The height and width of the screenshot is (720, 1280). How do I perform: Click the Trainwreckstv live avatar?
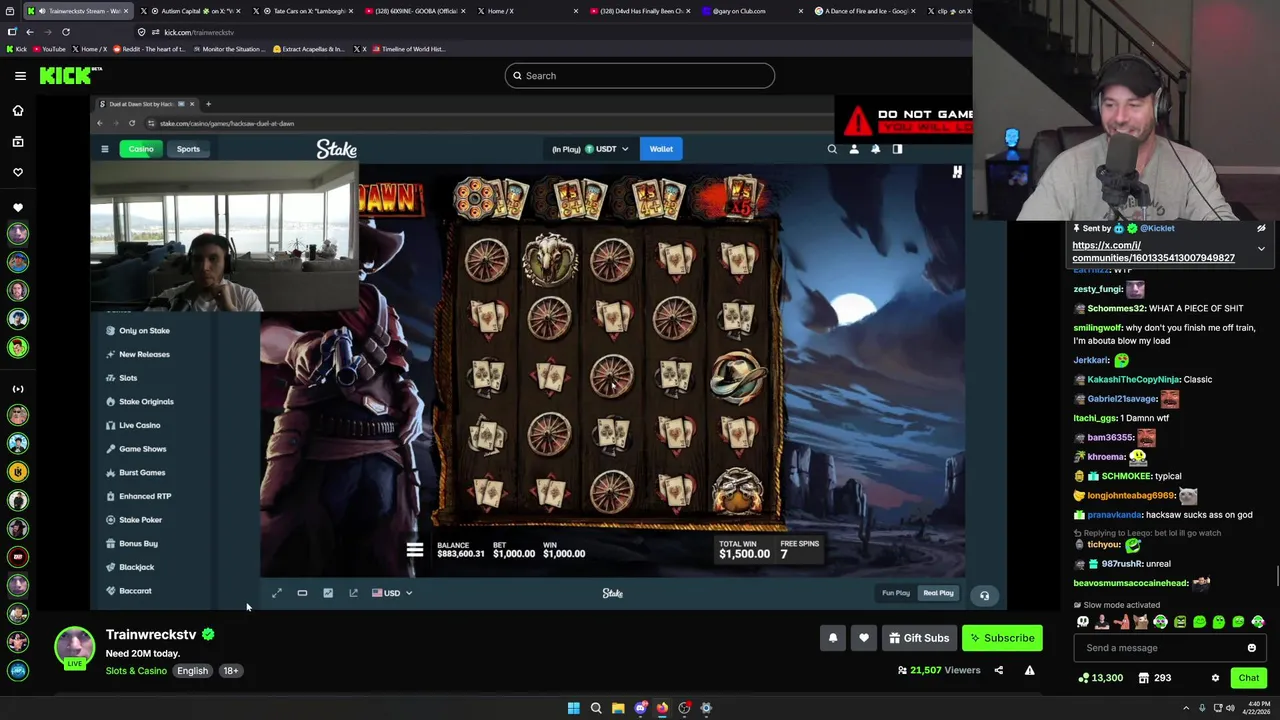point(74,646)
